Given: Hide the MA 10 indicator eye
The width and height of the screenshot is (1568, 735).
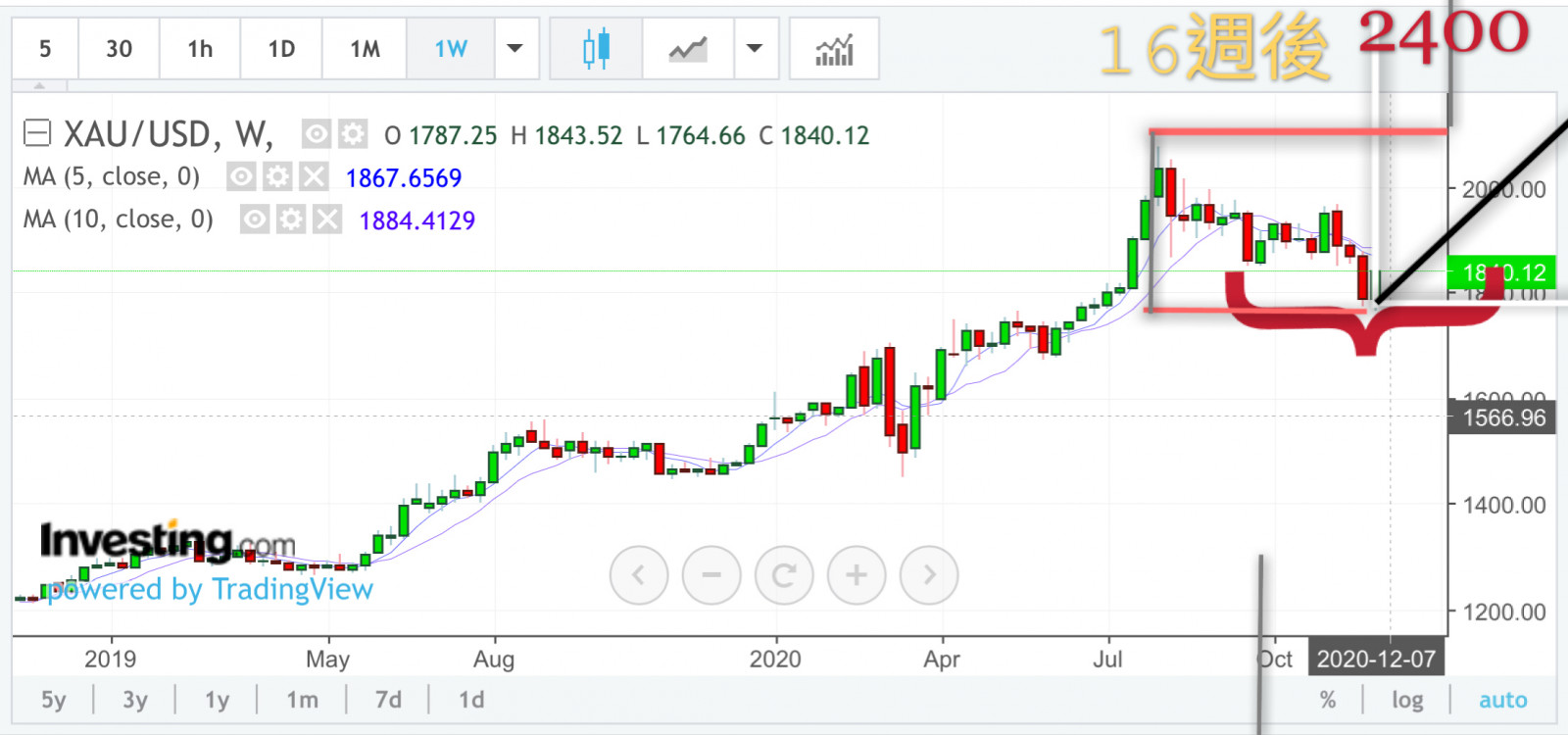Looking at the screenshot, I should tap(255, 220).
